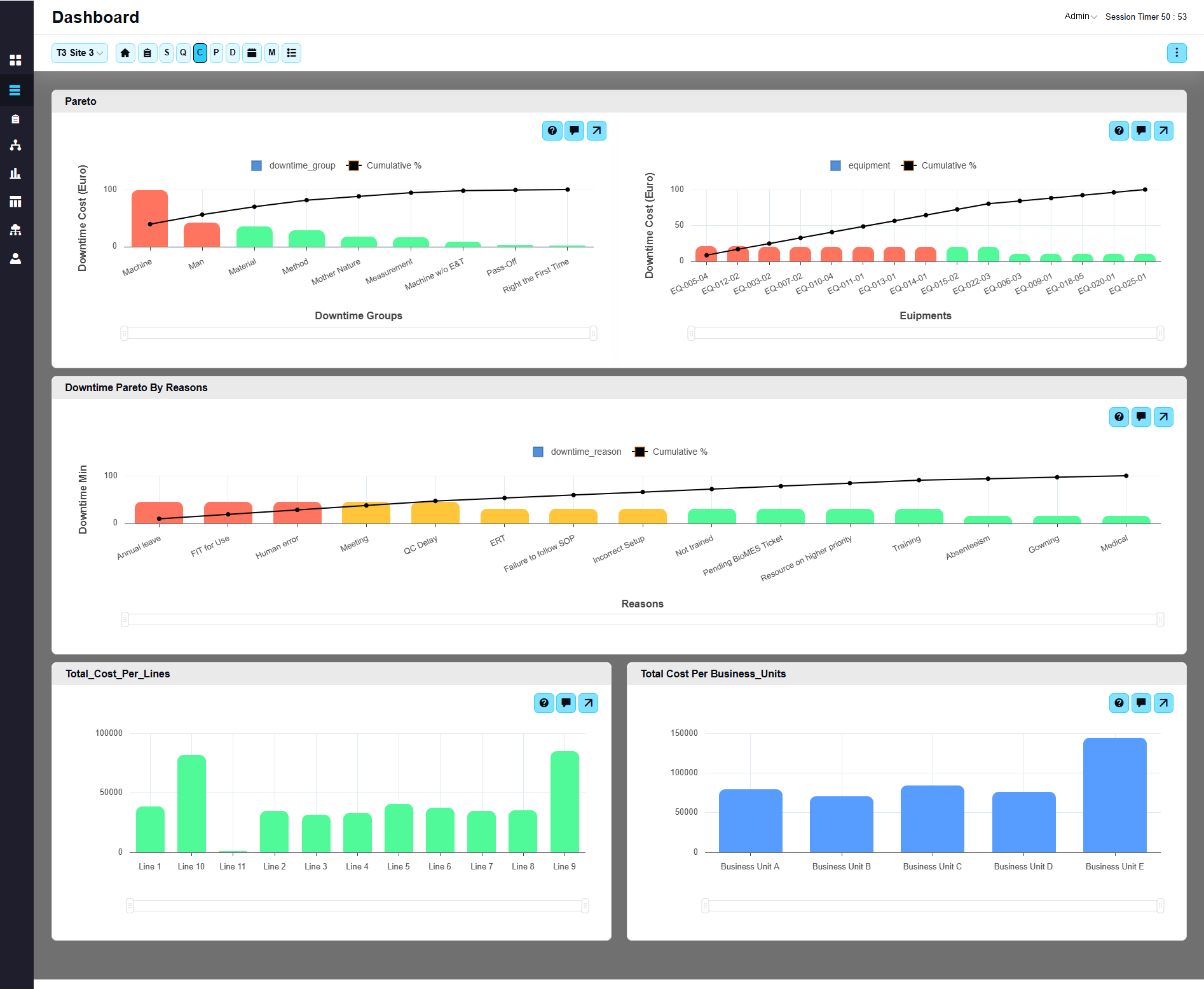Open comments on Downtime Groups chart

click(575, 130)
